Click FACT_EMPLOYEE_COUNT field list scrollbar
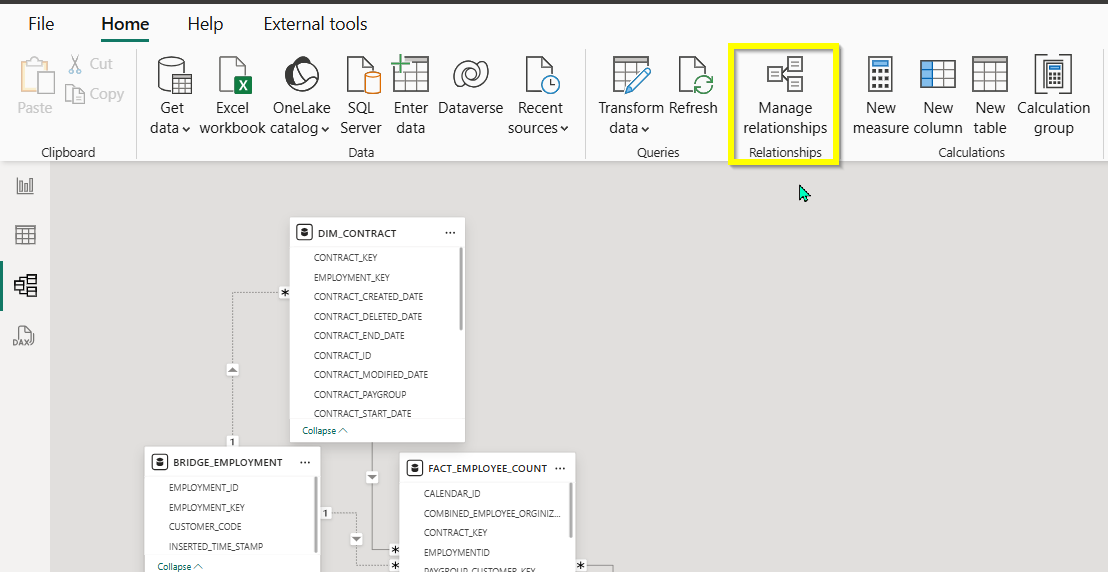Viewport: 1108px width, 572px height. click(x=571, y=511)
